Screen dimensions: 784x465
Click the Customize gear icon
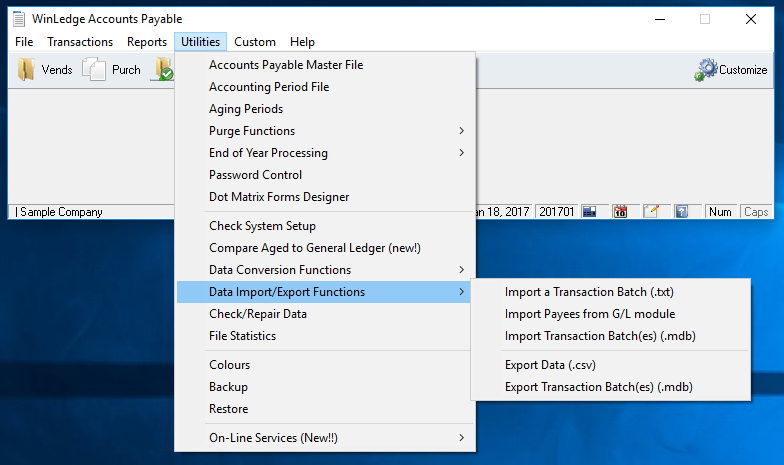point(707,70)
